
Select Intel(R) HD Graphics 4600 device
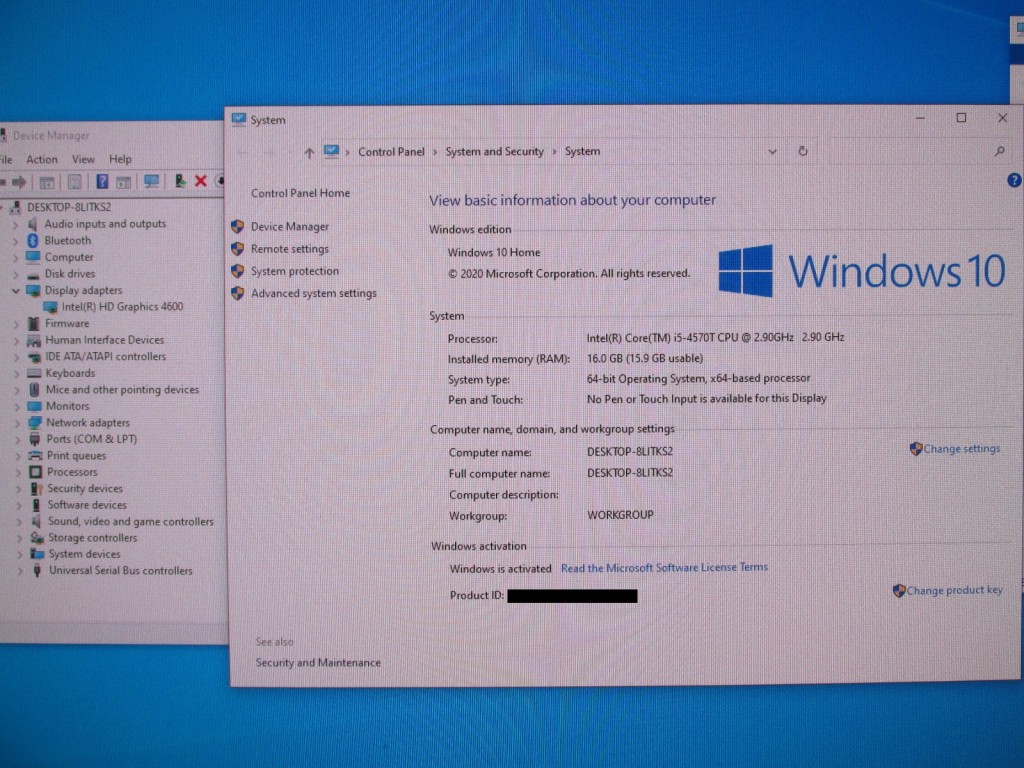tap(122, 307)
